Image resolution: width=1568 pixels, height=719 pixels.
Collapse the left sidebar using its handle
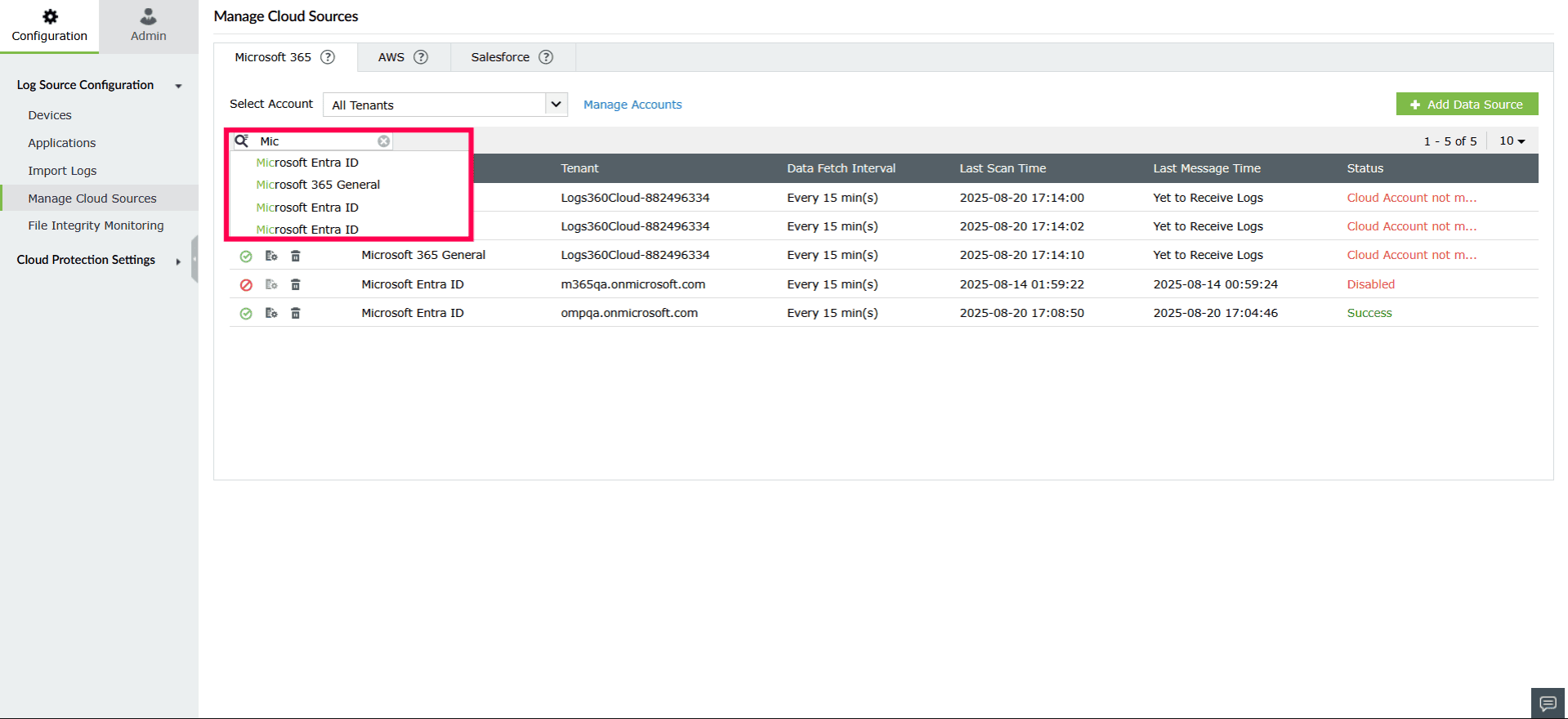point(194,259)
